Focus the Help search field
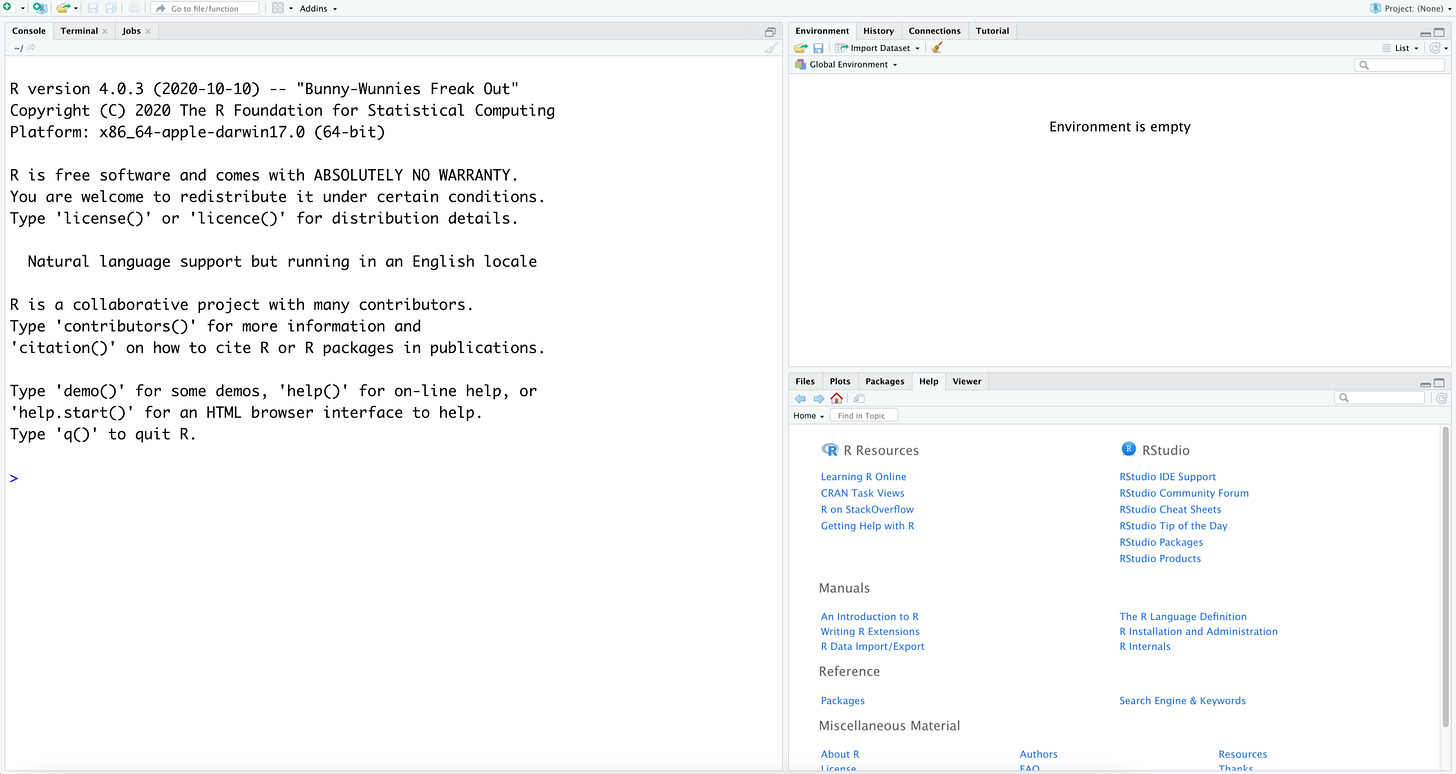This screenshot has width=1456, height=774. (1380, 398)
